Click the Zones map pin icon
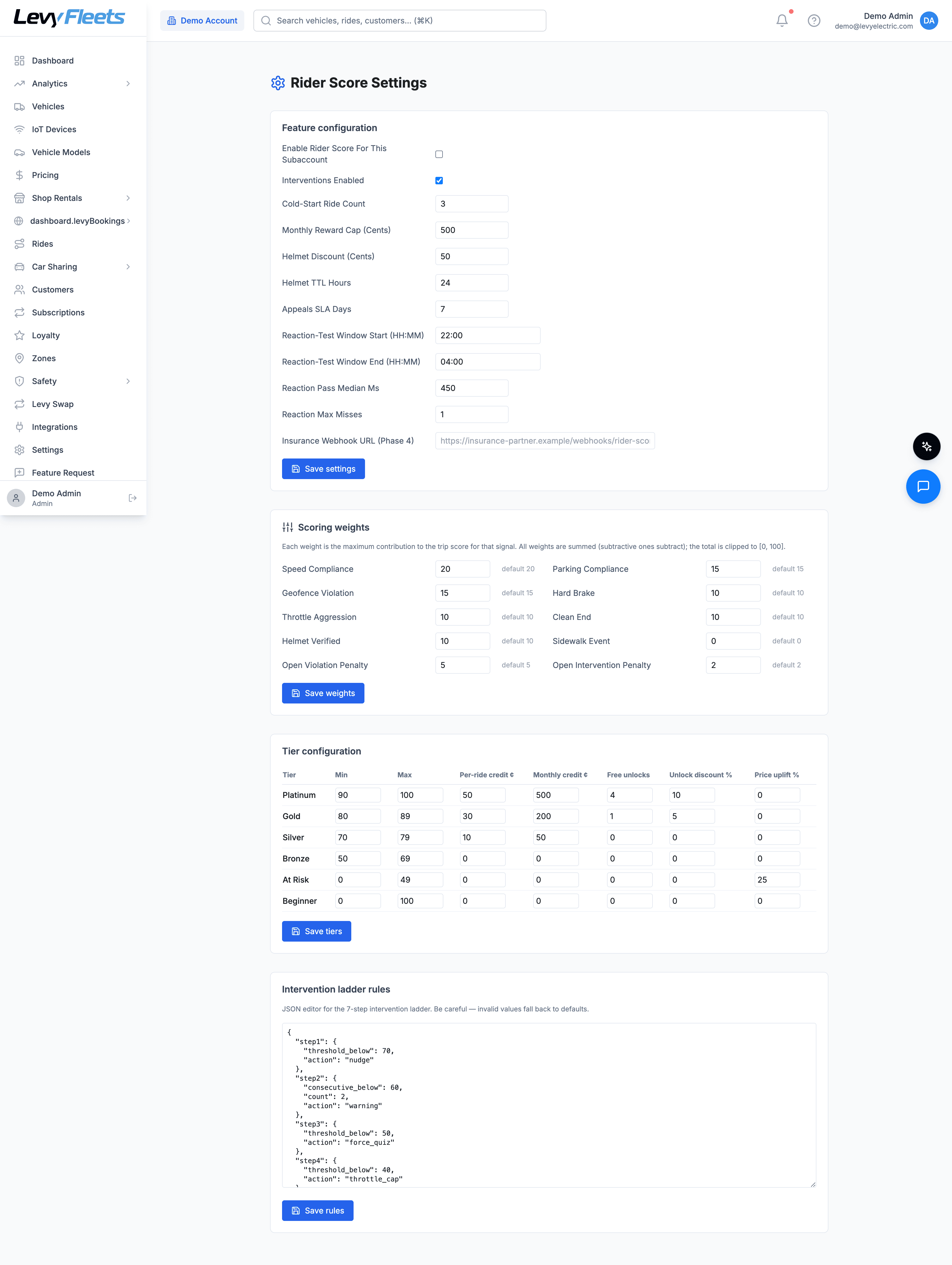The width and height of the screenshot is (952, 1265). [x=19, y=358]
